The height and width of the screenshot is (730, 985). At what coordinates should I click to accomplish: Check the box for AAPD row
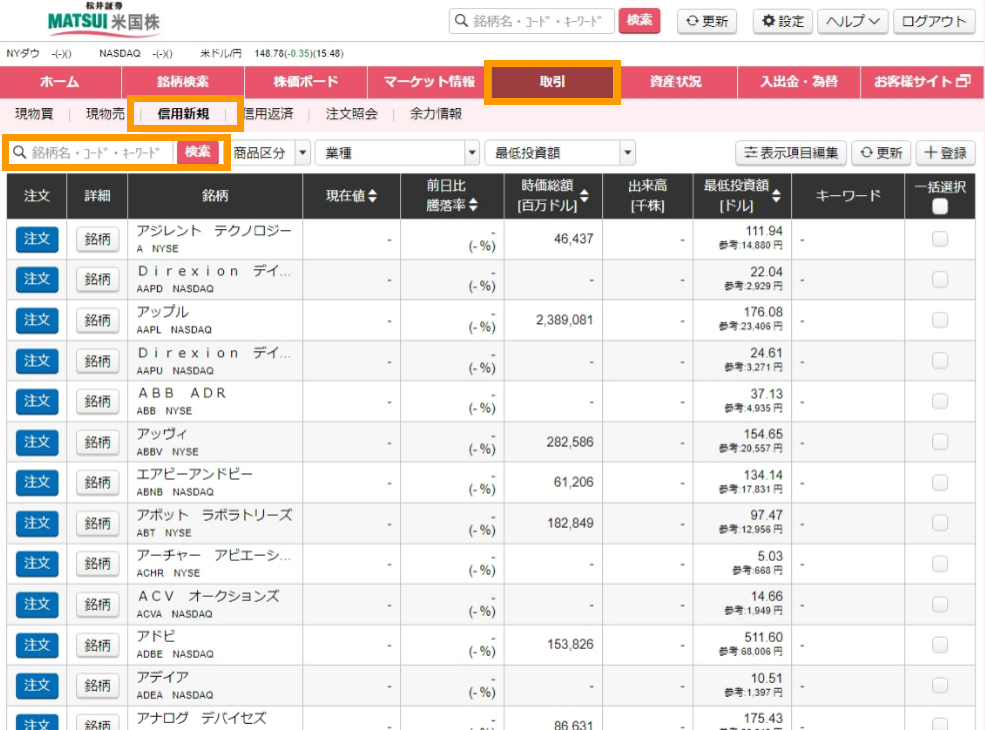[x=940, y=280]
